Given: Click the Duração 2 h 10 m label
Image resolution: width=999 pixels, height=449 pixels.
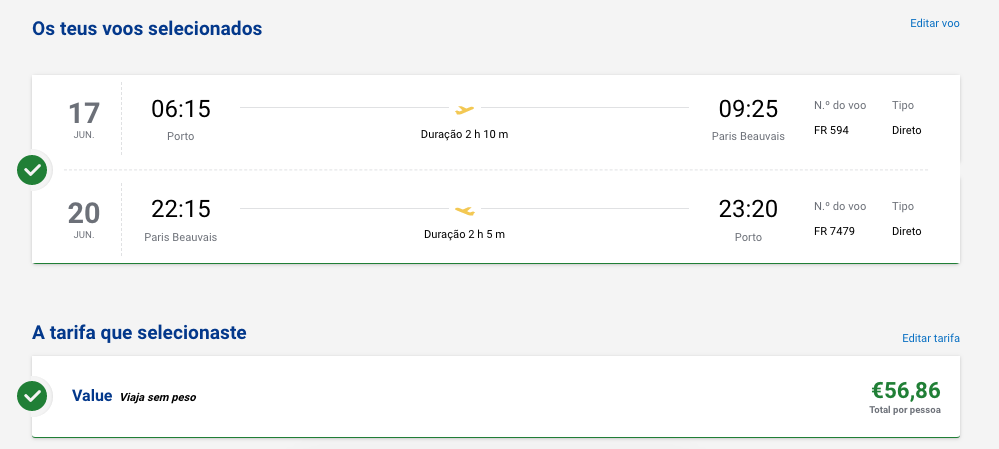Looking at the screenshot, I should [x=464, y=134].
